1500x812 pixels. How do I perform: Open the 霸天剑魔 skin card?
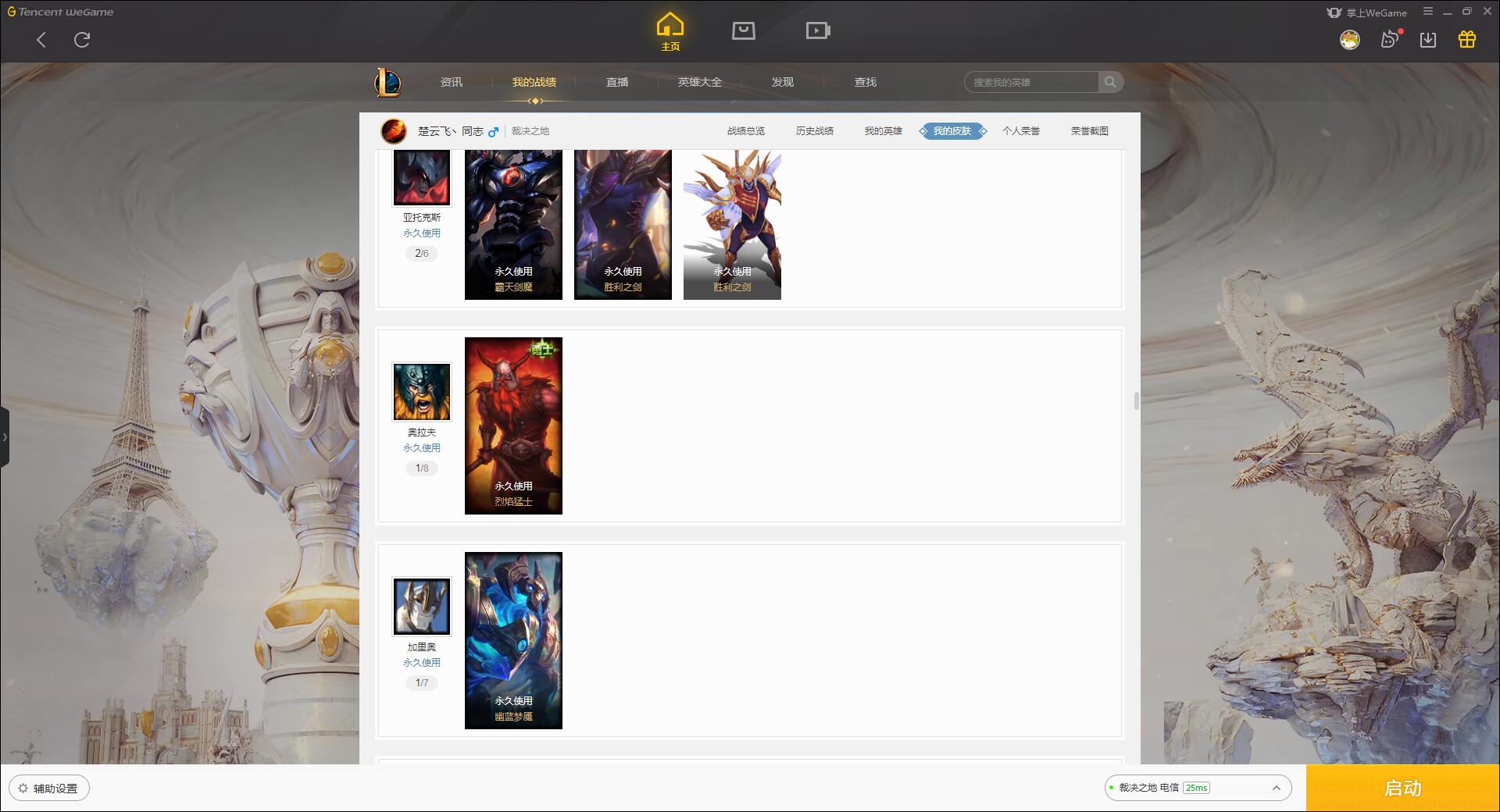tap(513, 225)
